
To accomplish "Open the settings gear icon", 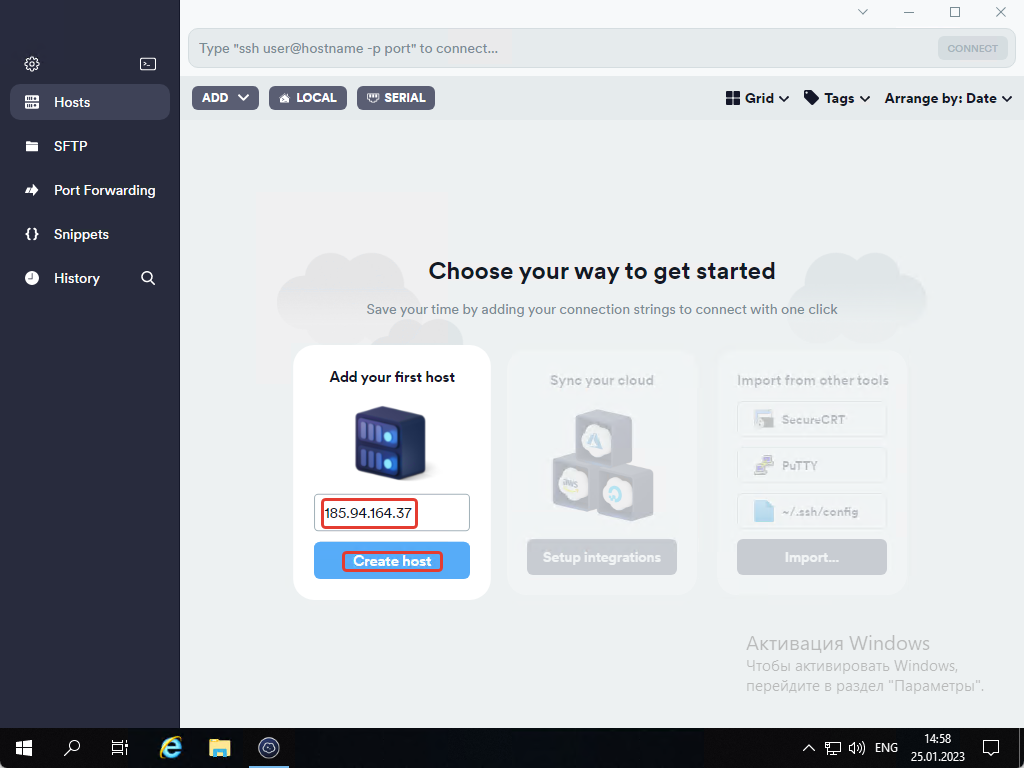I will [x=32, y=64].
